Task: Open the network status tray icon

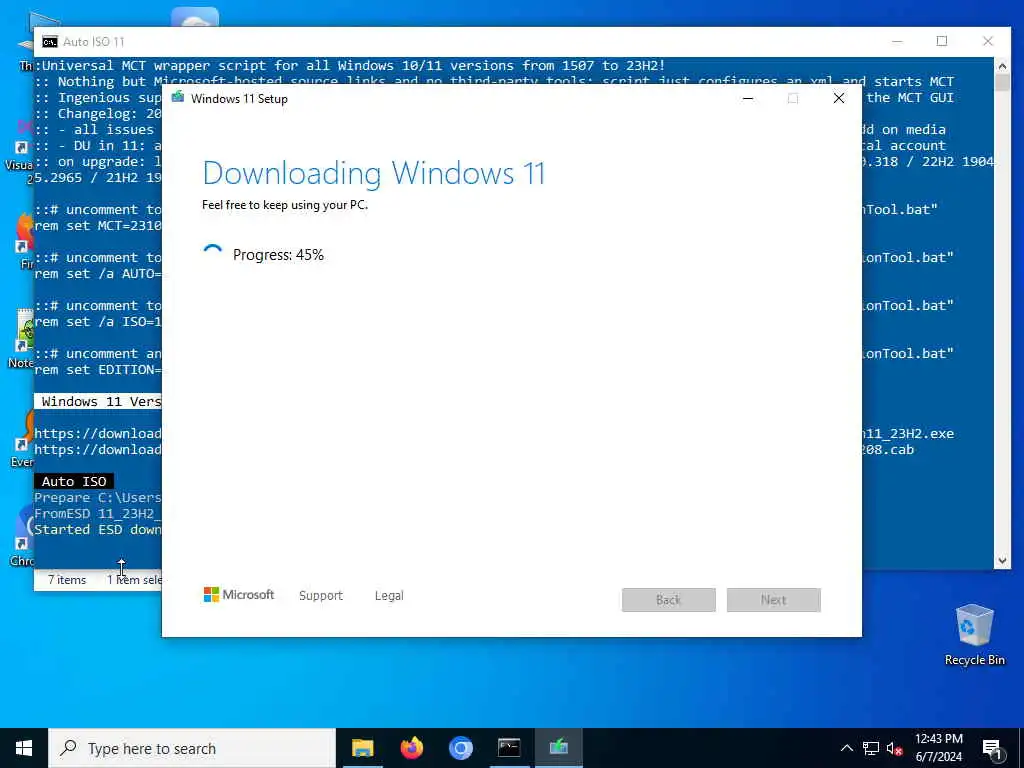Action: click(871, 748)
